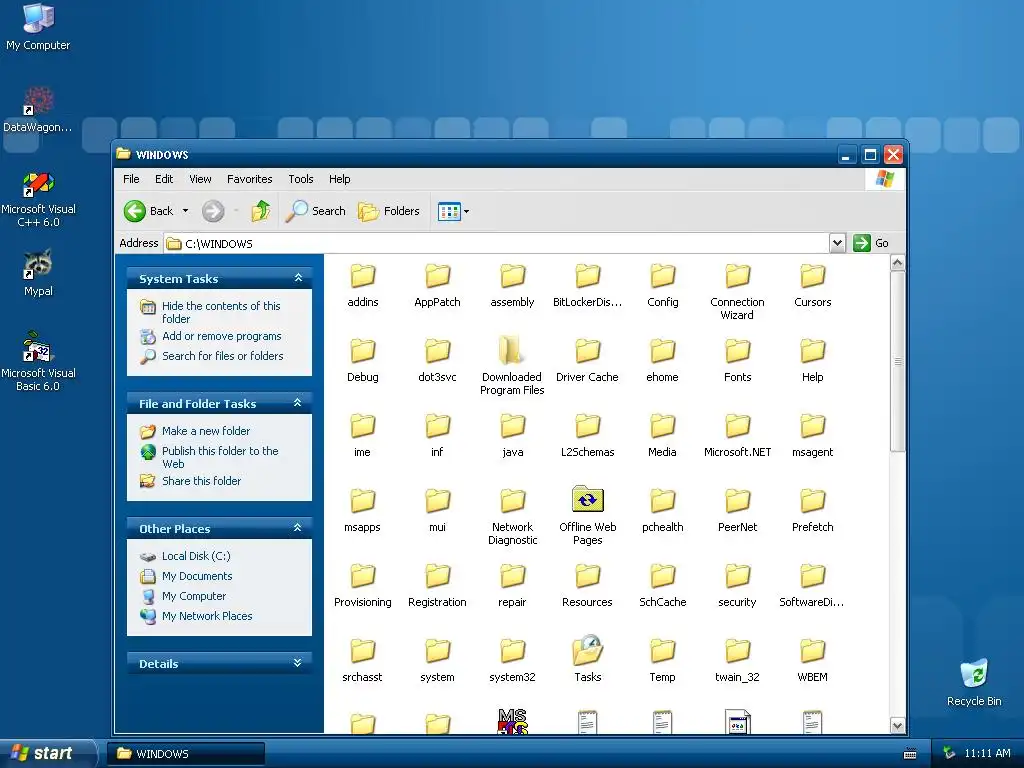
Task: Open the Favorites menu
Action: pos(249,179)
